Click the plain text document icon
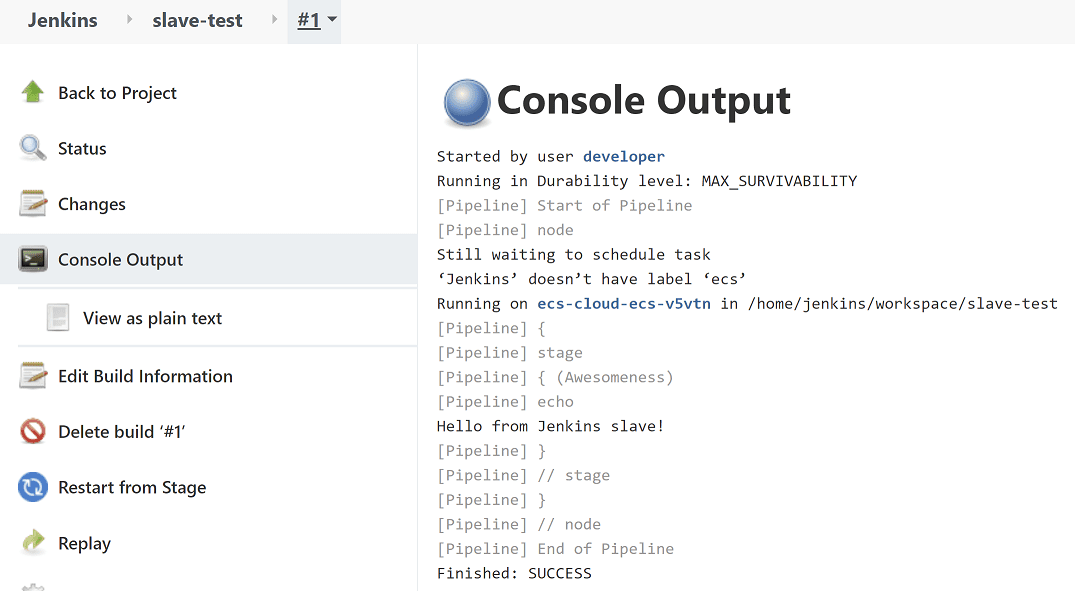Image resolution: width=1075 pixels, height=591 pixels. 59,318
